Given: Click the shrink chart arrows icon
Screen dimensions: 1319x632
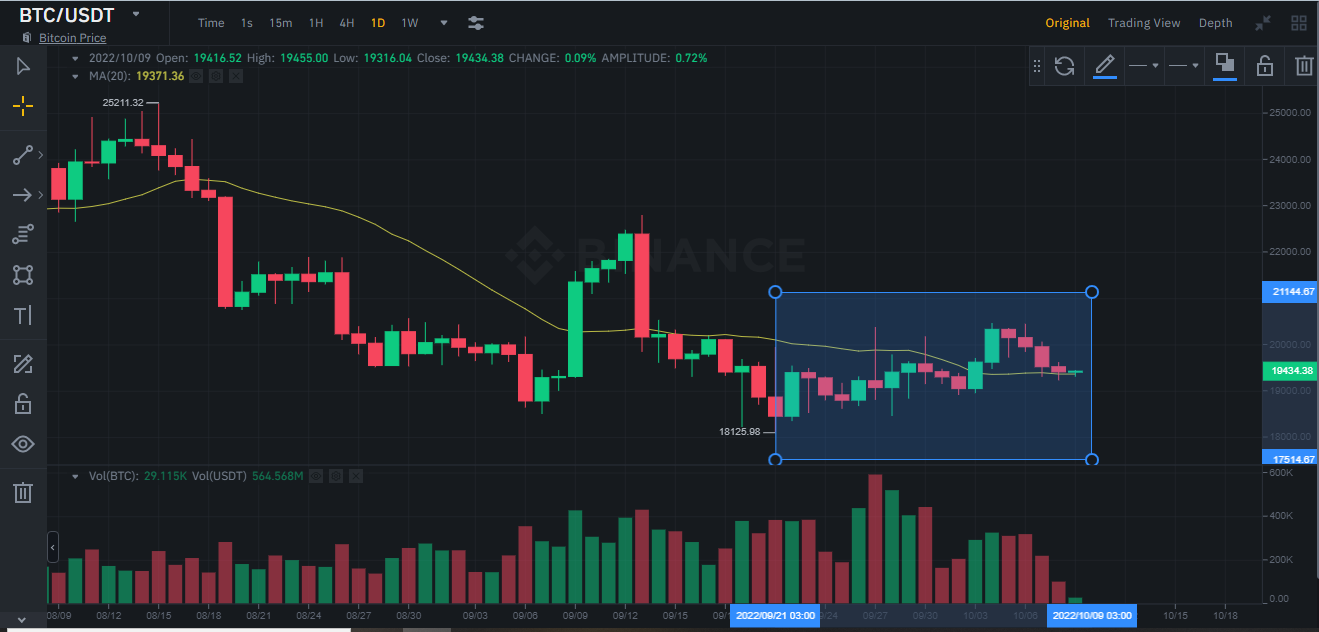Looking at the screenshot, I should pos(1263,23).
